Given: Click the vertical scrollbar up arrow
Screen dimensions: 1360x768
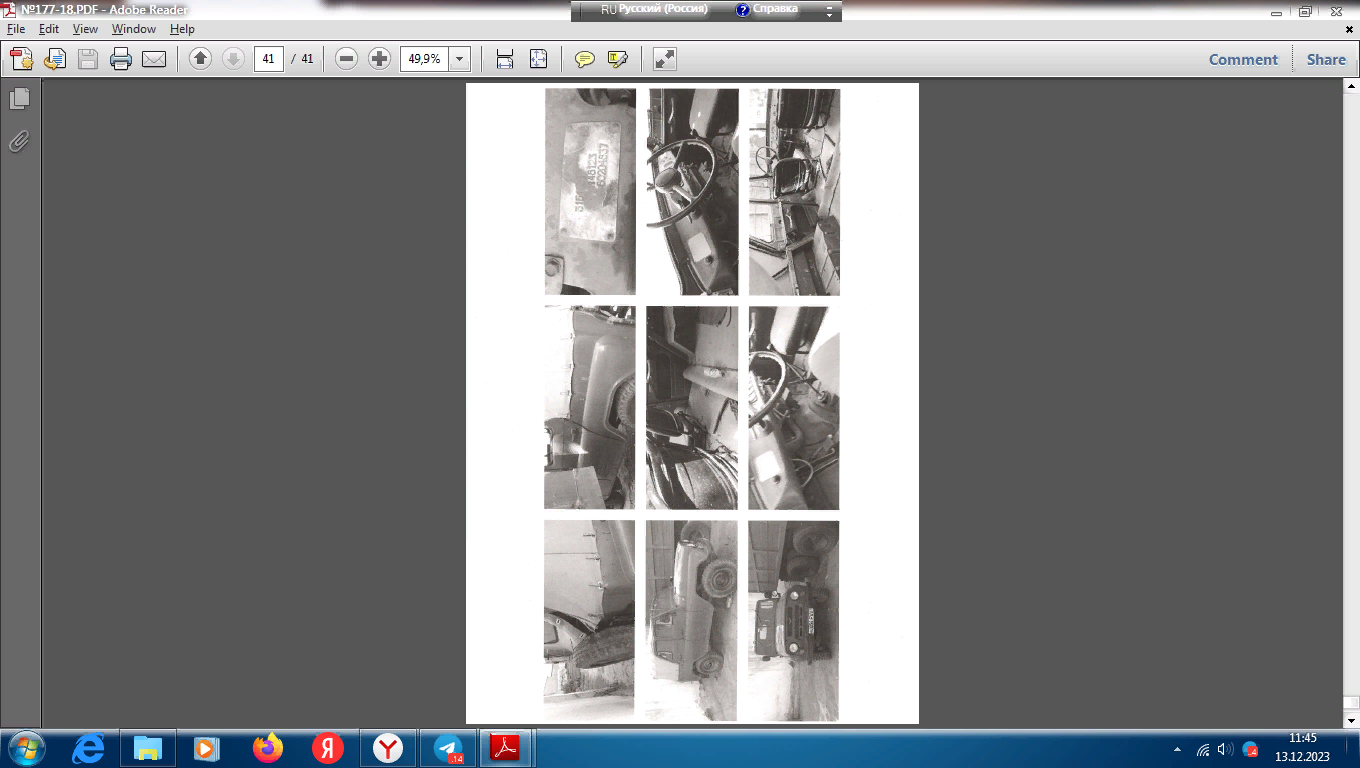Looking at the screenshot, I should tap(1351, 87).
